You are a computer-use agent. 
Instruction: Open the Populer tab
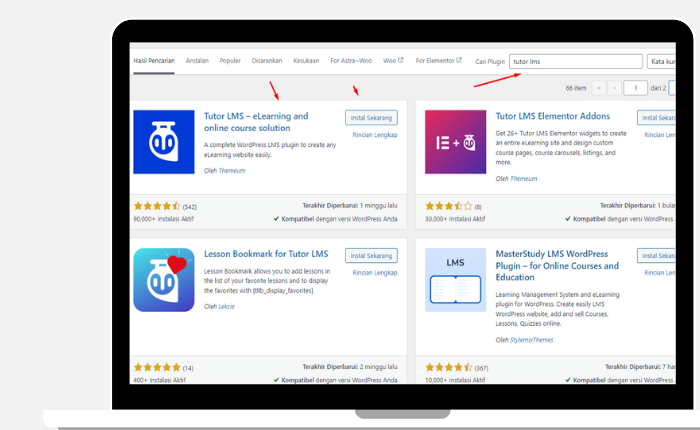click(x=230, y=61)
